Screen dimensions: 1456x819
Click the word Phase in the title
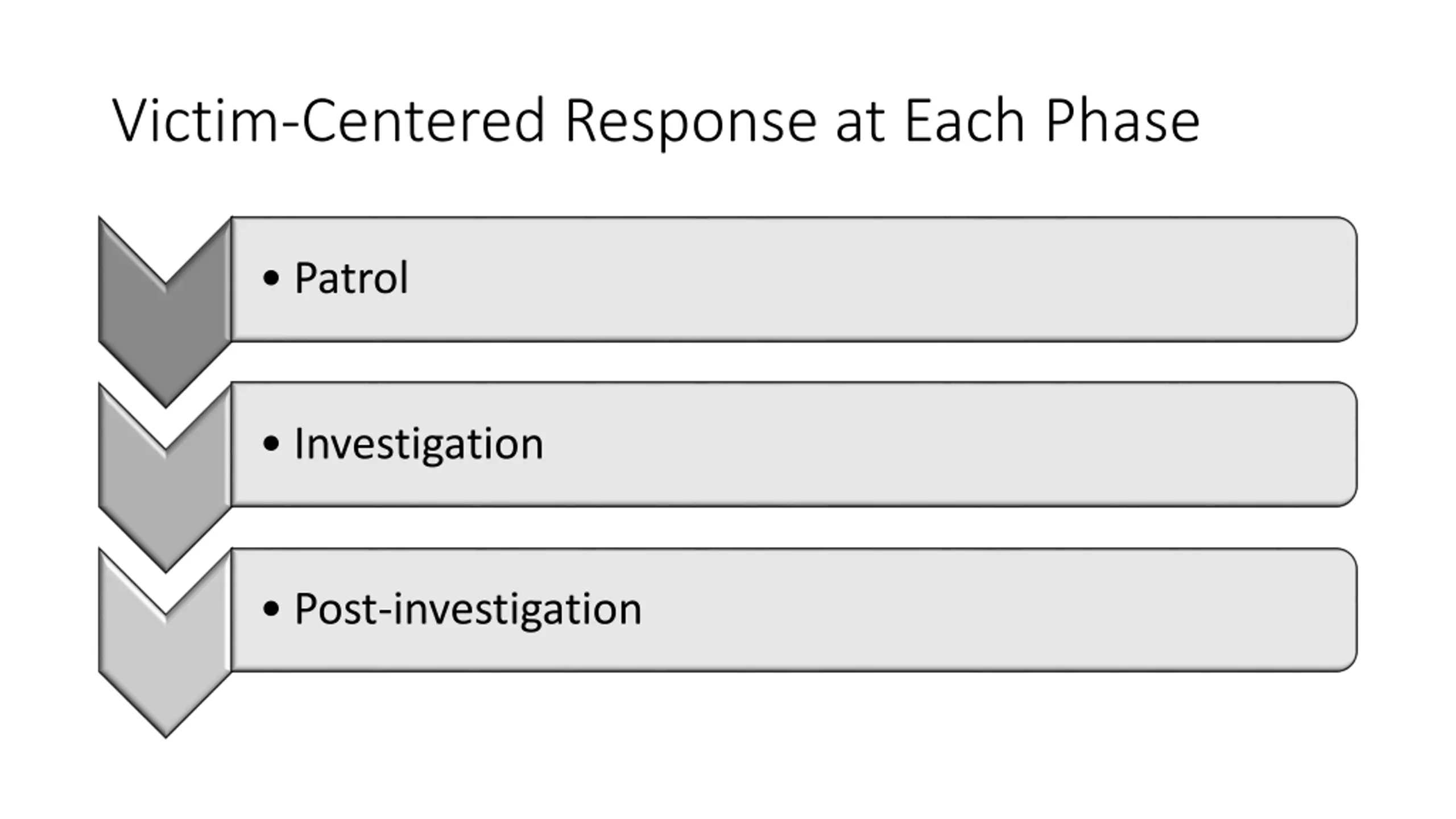pos(1123,120)
